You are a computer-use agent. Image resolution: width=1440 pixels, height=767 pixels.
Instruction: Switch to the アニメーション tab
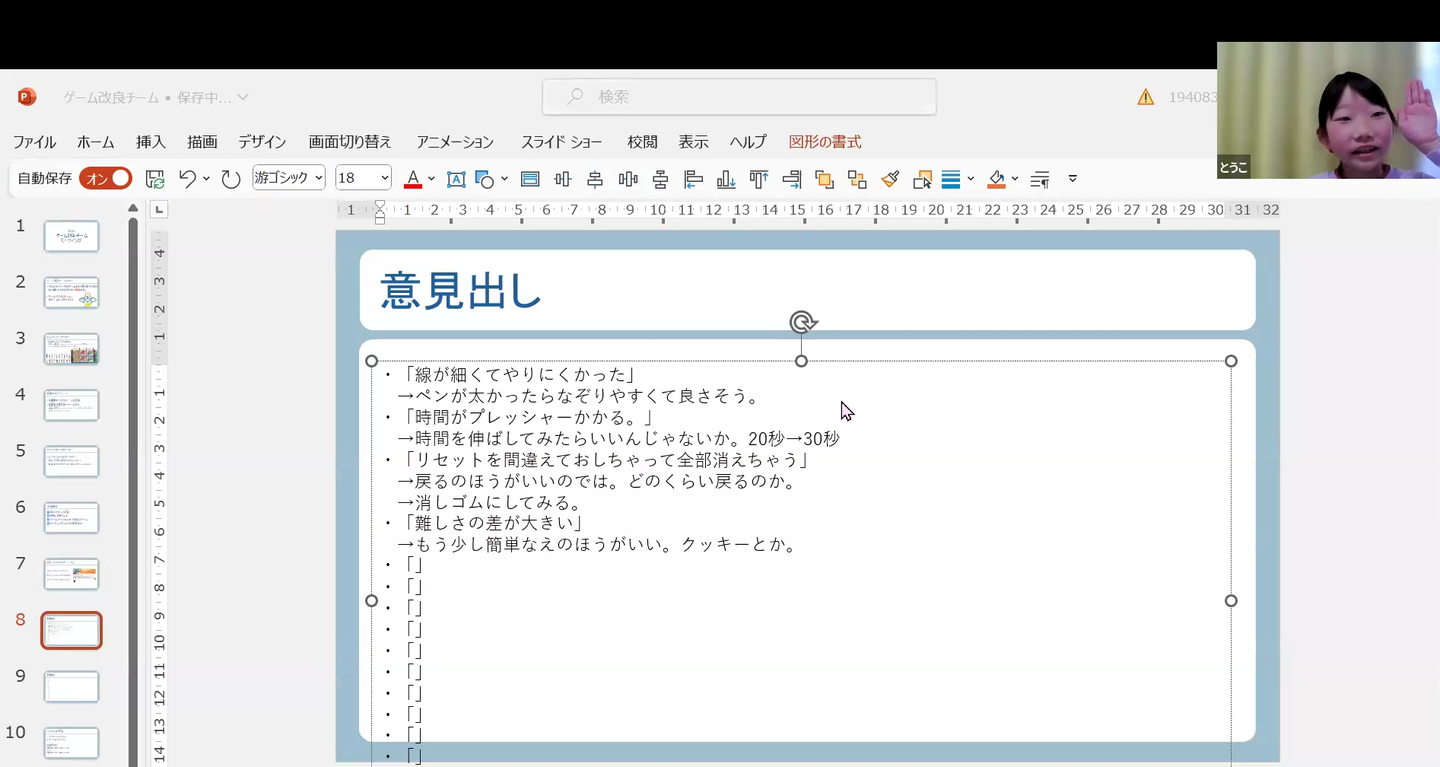pyautogui.click(x=455, y=142)
